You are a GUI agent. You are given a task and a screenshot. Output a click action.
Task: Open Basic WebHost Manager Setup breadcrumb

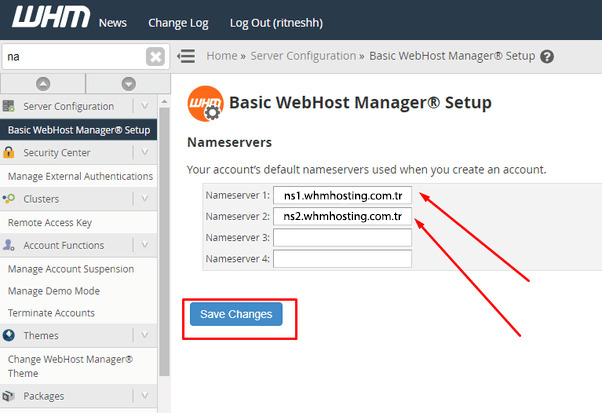(452, 56)
